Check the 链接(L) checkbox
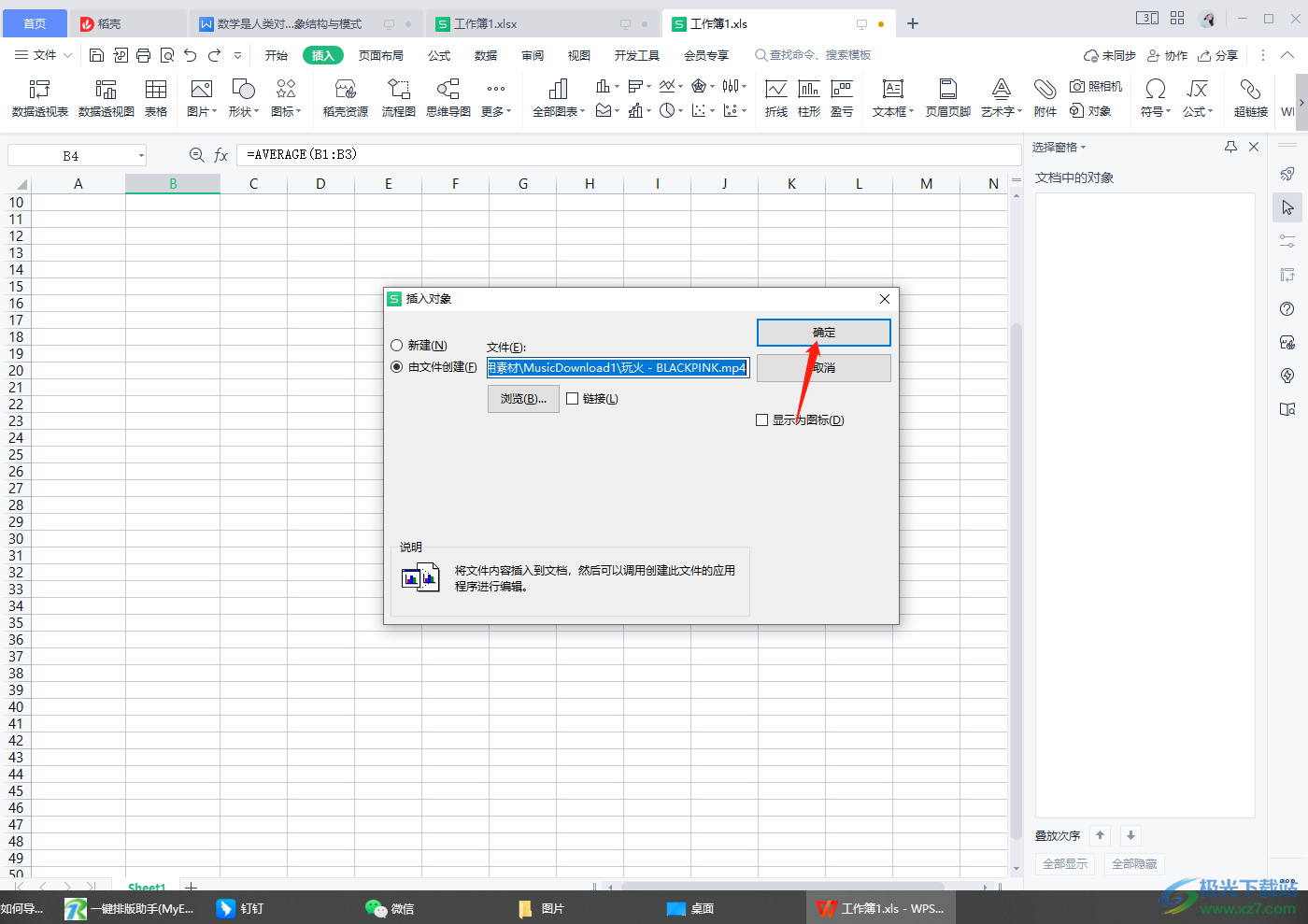Image resolution: width=1308 pixels, height=924 pixels. click(x=592, y=399)
